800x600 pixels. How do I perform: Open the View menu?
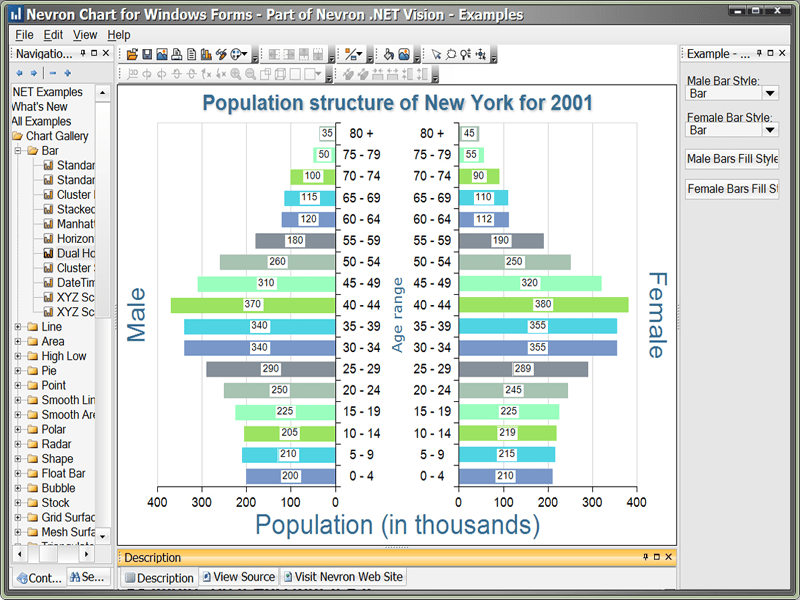84,34
